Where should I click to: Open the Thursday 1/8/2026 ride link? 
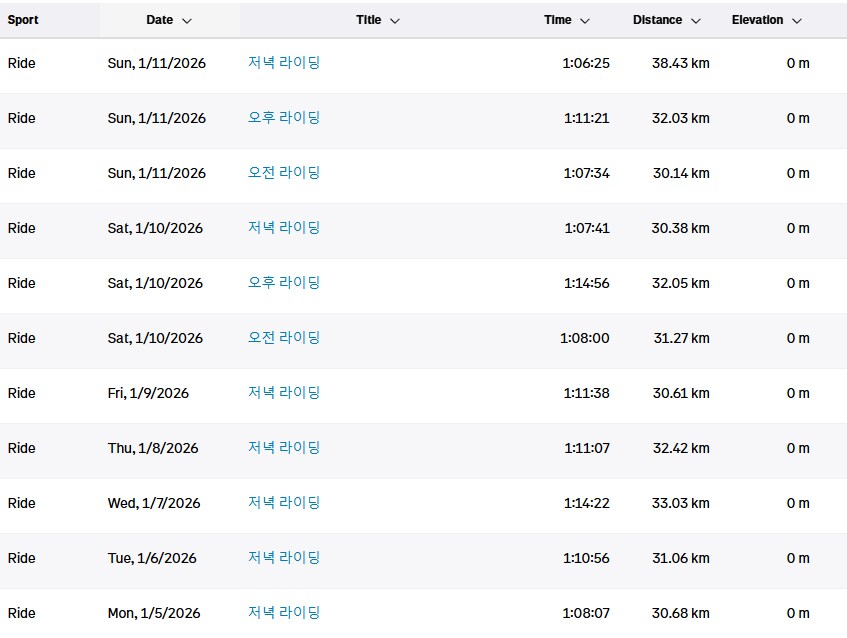pyautogui.click(x=284, y=447)
